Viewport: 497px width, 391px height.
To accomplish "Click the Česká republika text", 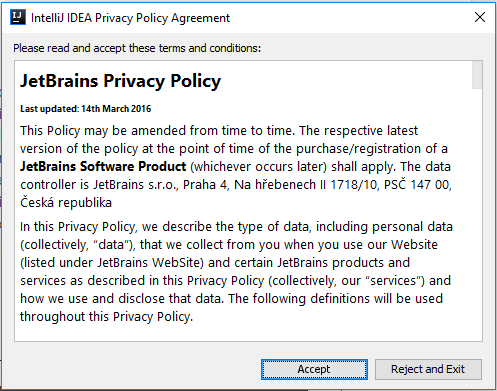I will click(66, 203).
